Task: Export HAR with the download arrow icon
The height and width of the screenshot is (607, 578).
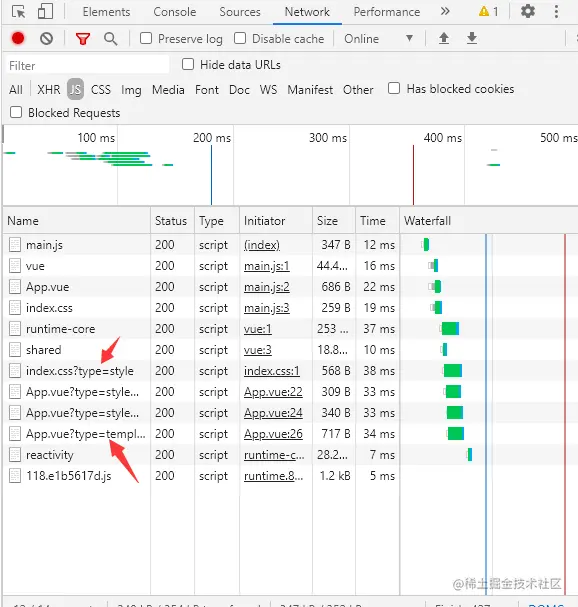Action: click(472, 38)
